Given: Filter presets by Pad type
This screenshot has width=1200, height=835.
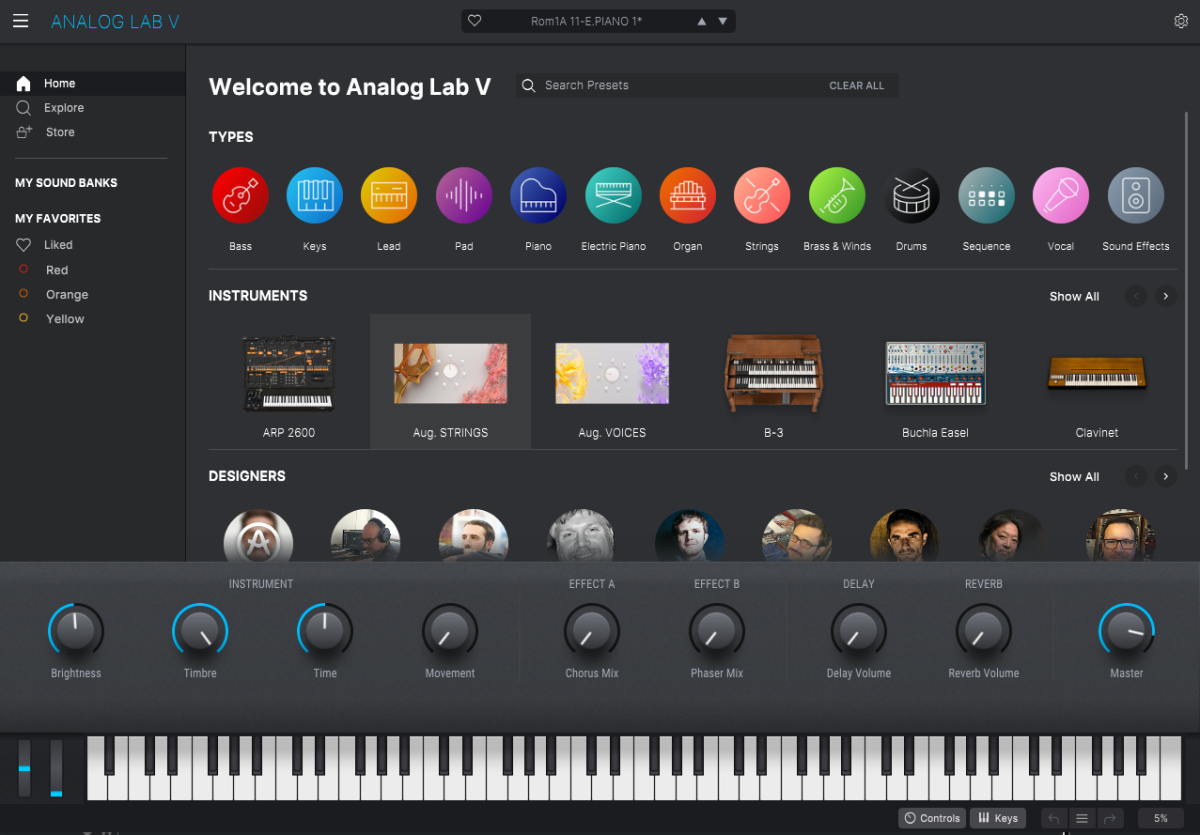Looking at the screenshot, I should pos(464,195).
